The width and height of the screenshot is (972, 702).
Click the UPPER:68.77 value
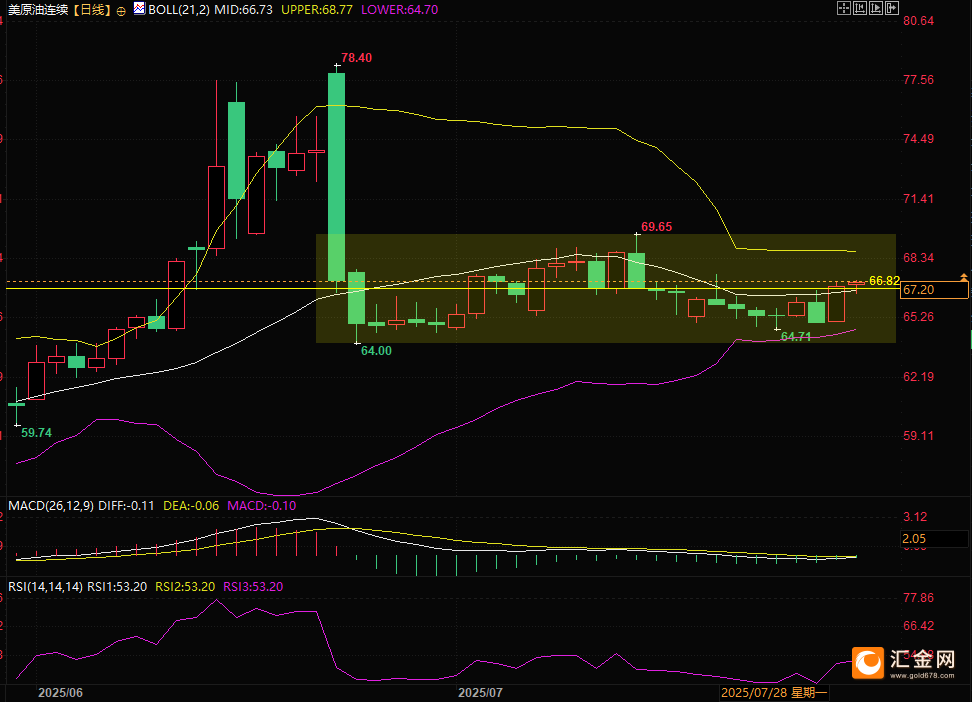[x=317, y=10]
